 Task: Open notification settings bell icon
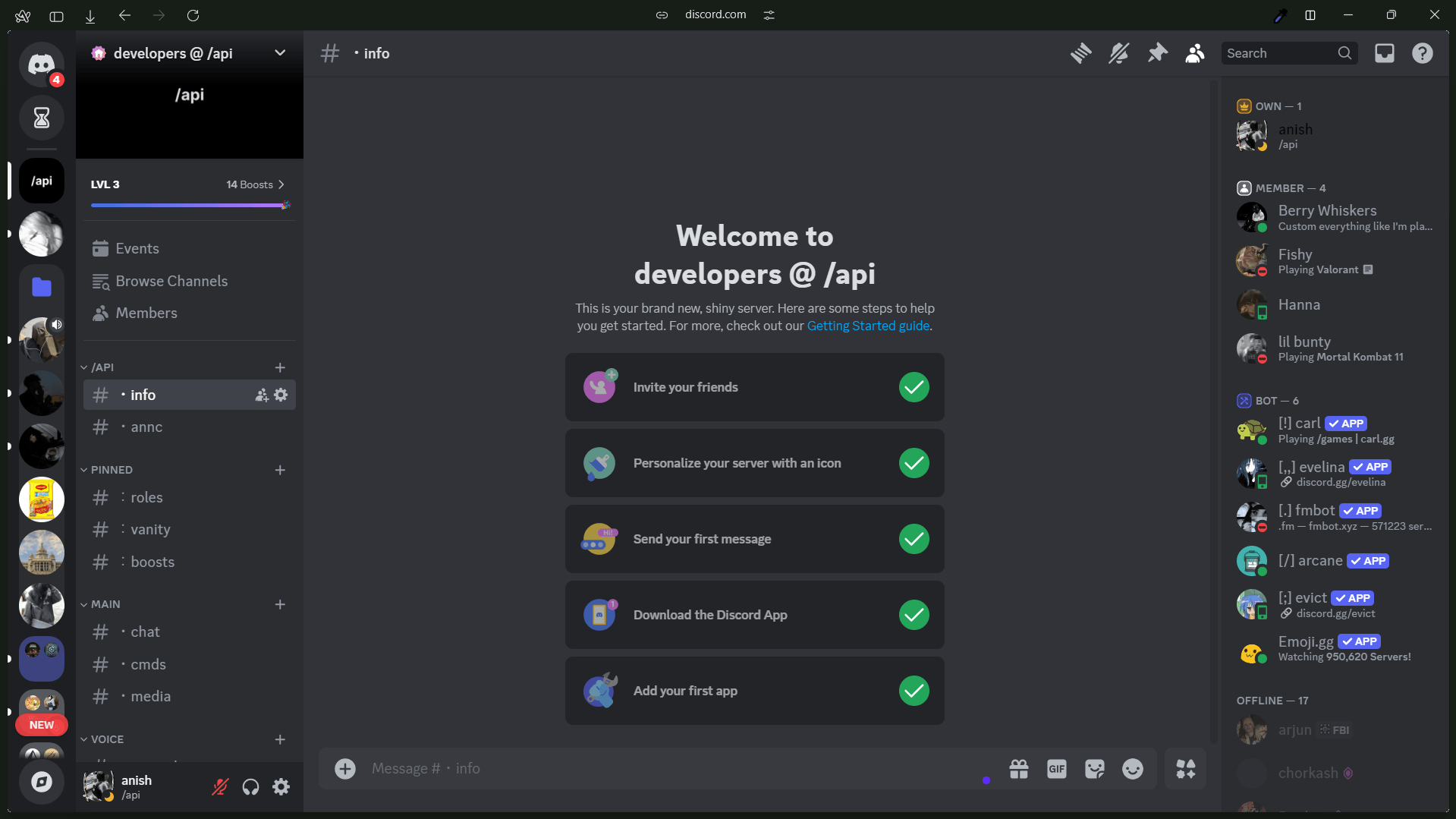coord(1118,53)
